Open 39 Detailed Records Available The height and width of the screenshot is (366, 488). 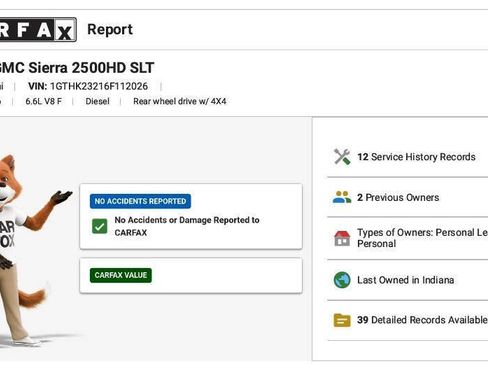coord(422,320)
